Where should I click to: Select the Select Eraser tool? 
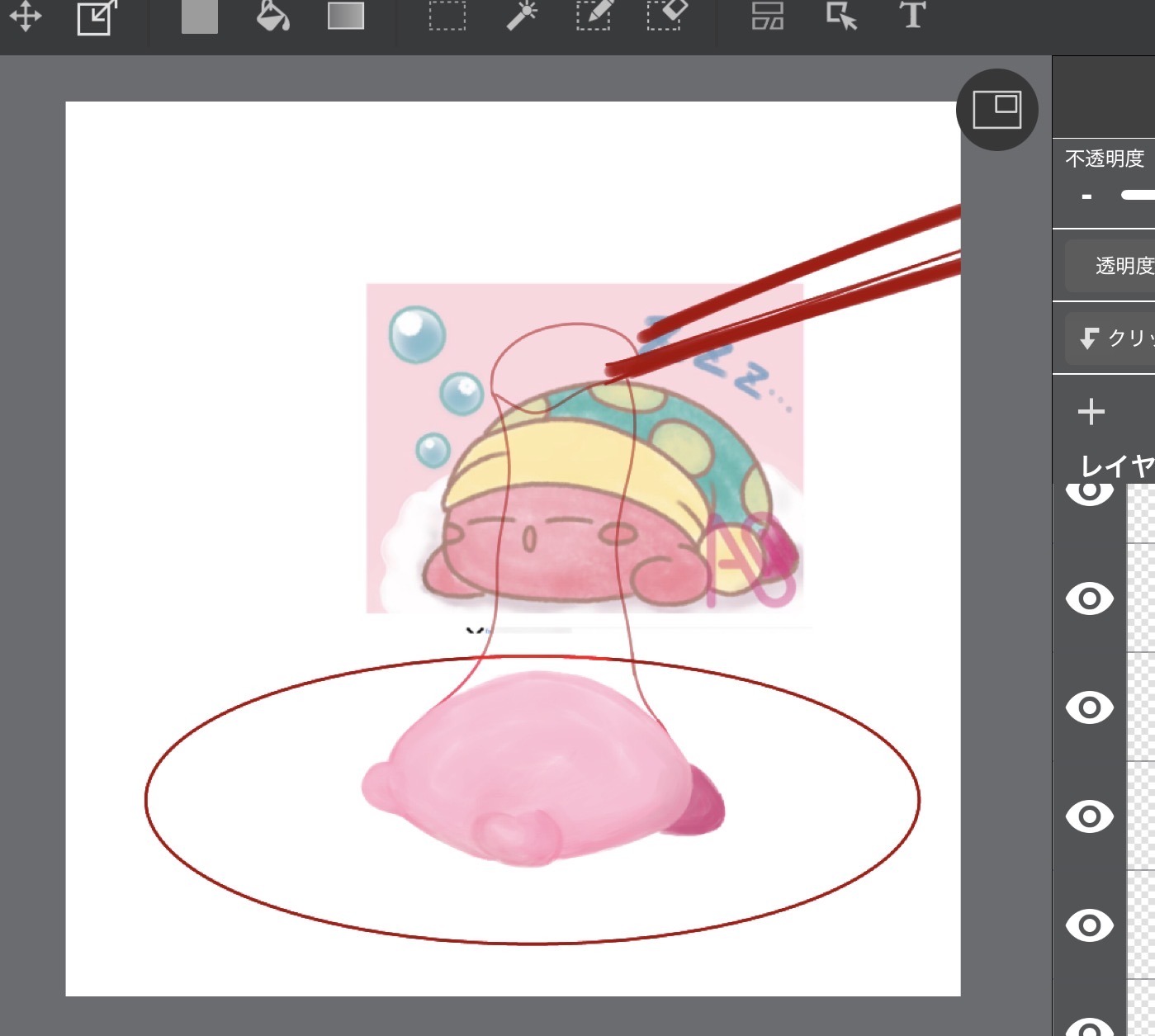click(667, 16)
